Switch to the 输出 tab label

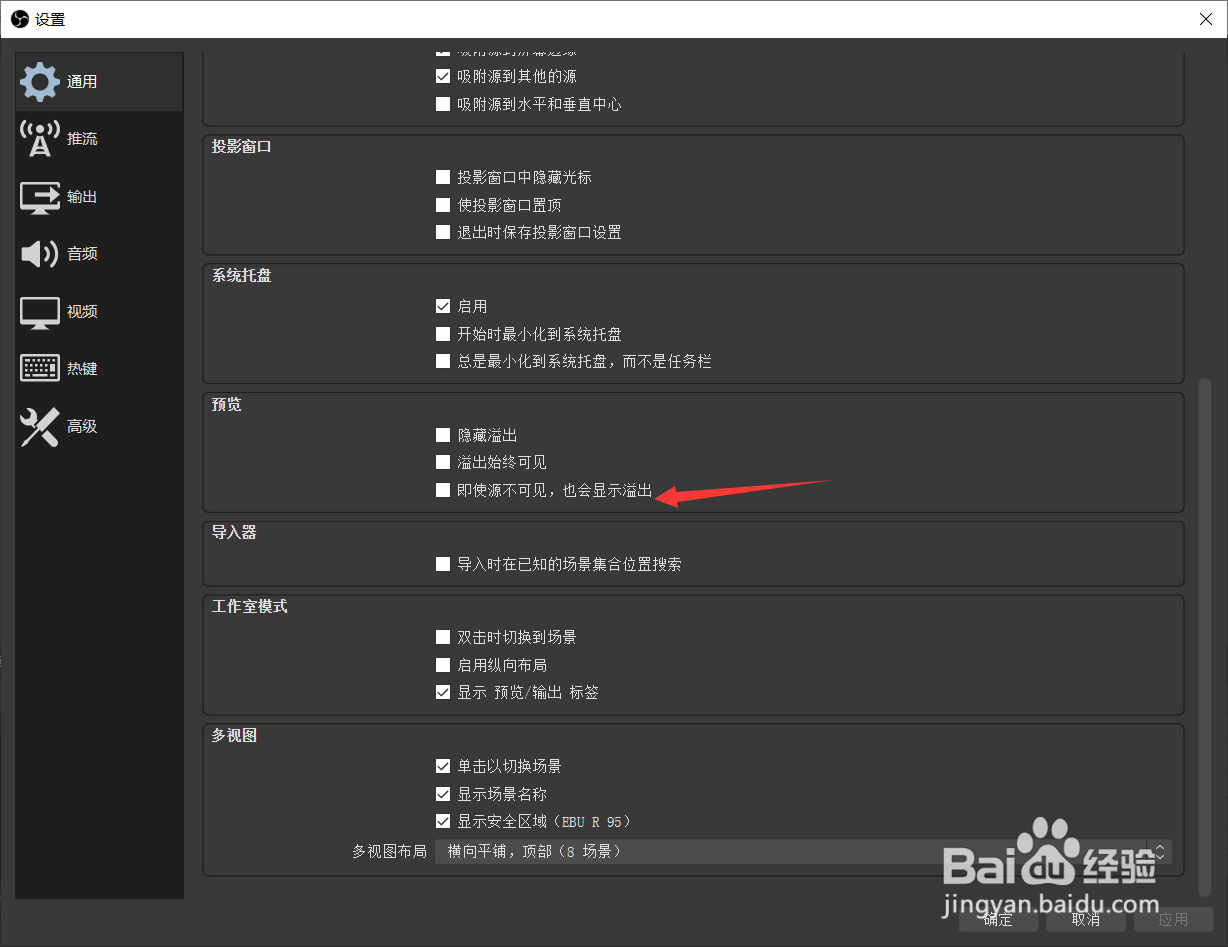82,197
